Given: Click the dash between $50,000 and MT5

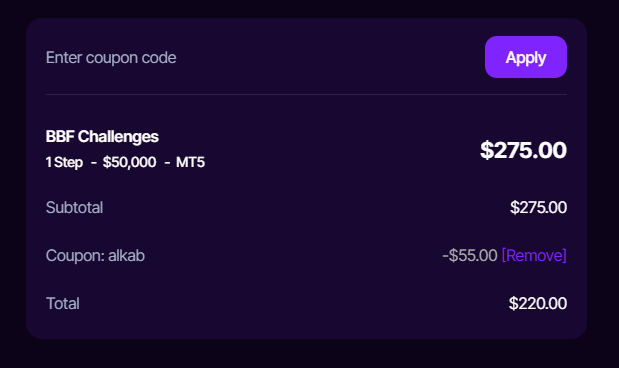Looking at the screenshot, I should 167,163.
